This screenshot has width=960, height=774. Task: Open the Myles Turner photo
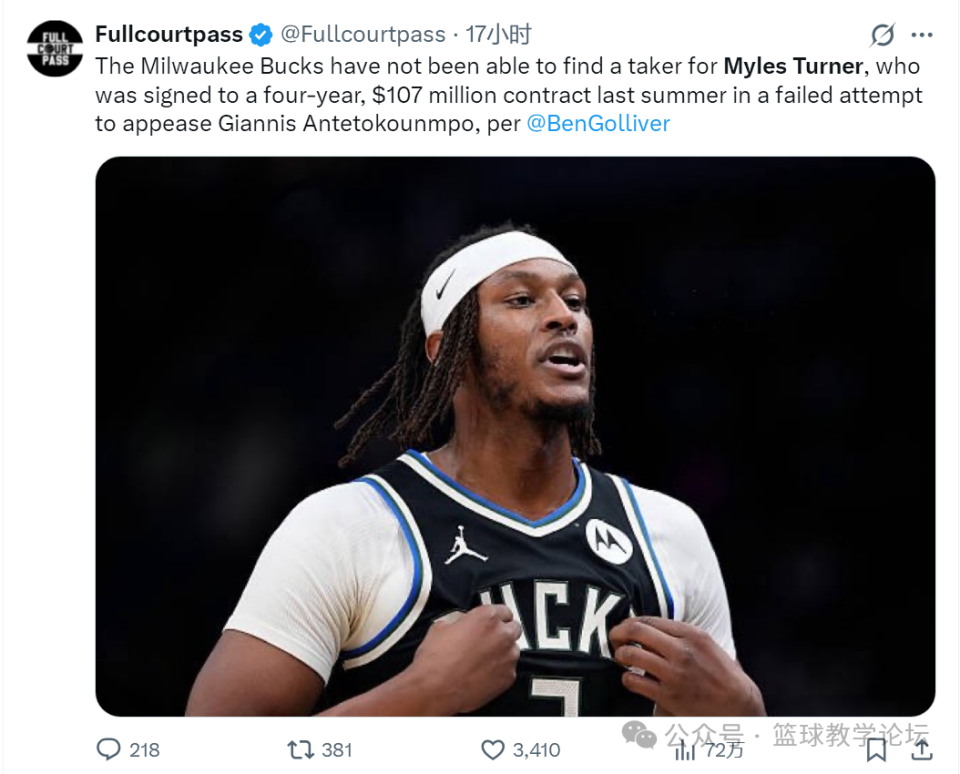[x=515, y=437]
